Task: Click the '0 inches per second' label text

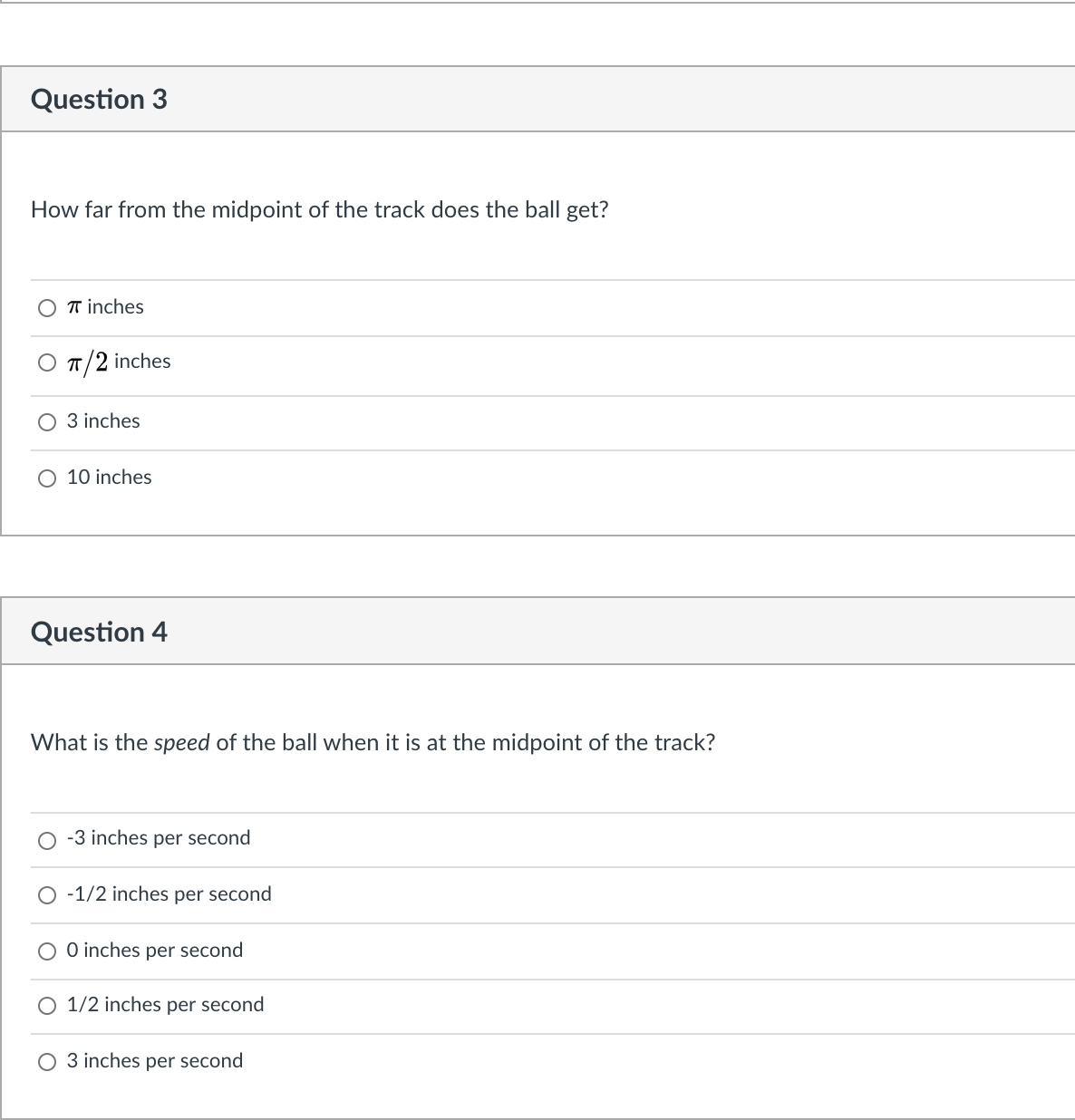Action: click(x=155, y=950)
